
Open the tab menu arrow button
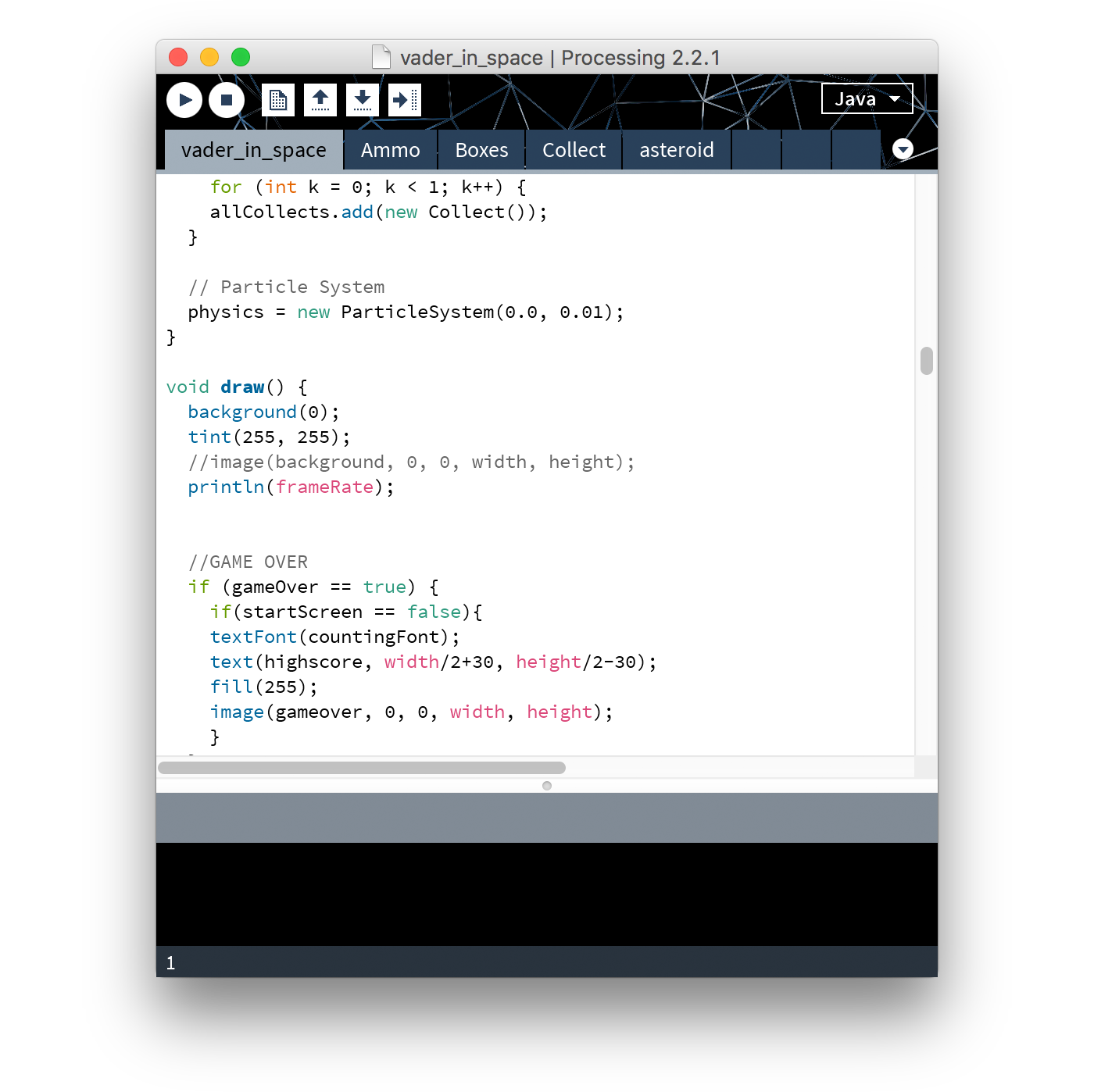(903, 149)
